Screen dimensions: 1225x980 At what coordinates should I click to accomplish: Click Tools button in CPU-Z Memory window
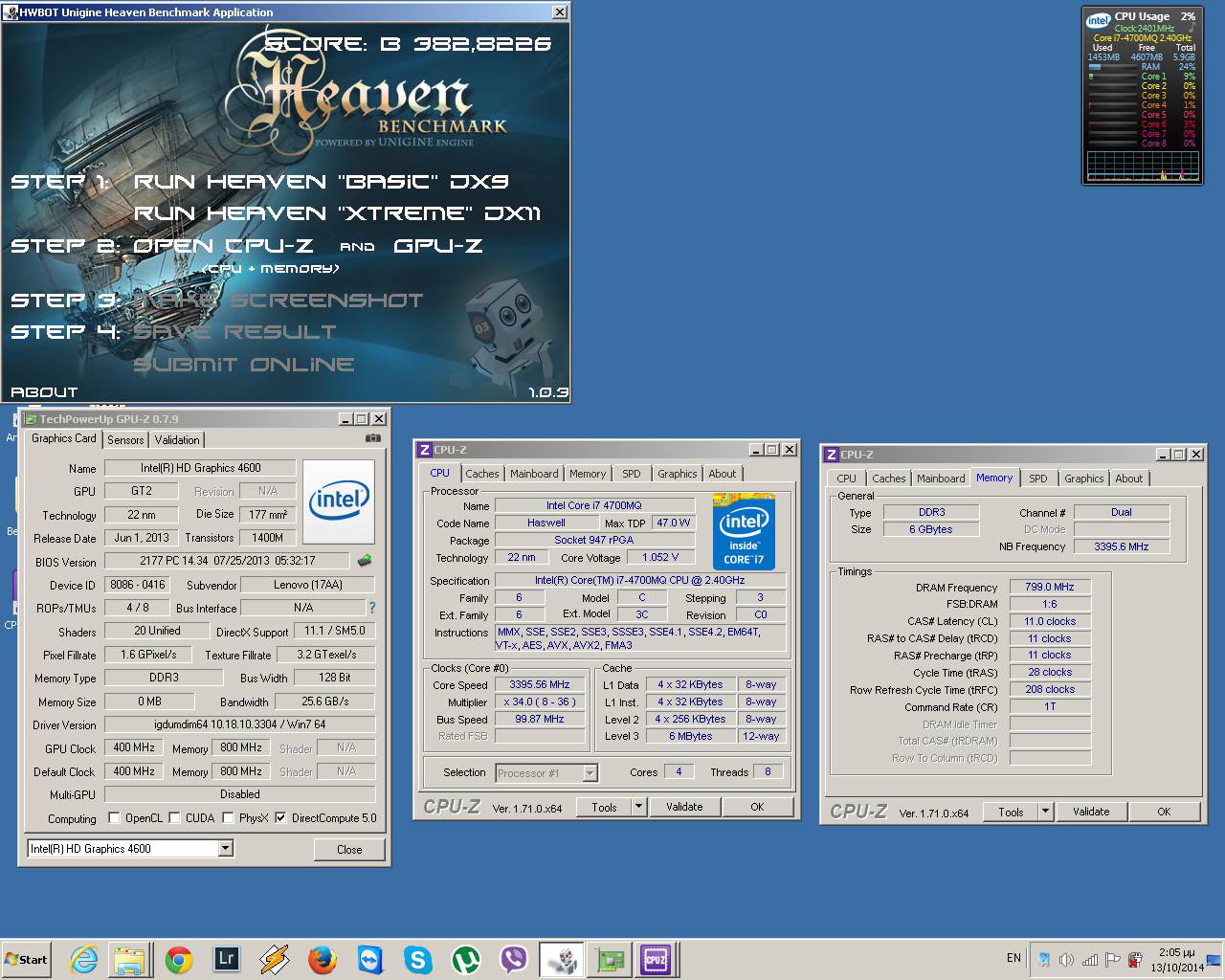click(1011, 812)
